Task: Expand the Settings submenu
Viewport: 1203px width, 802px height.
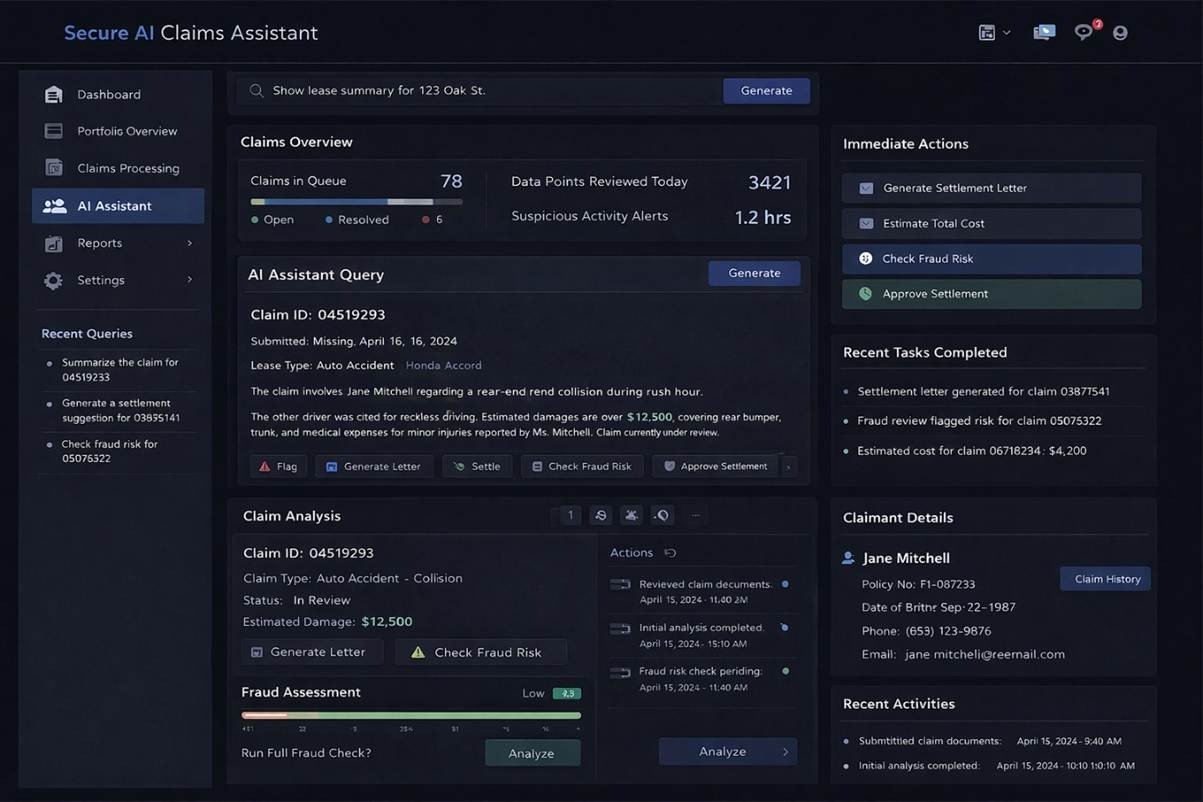Action: (189, 280)
